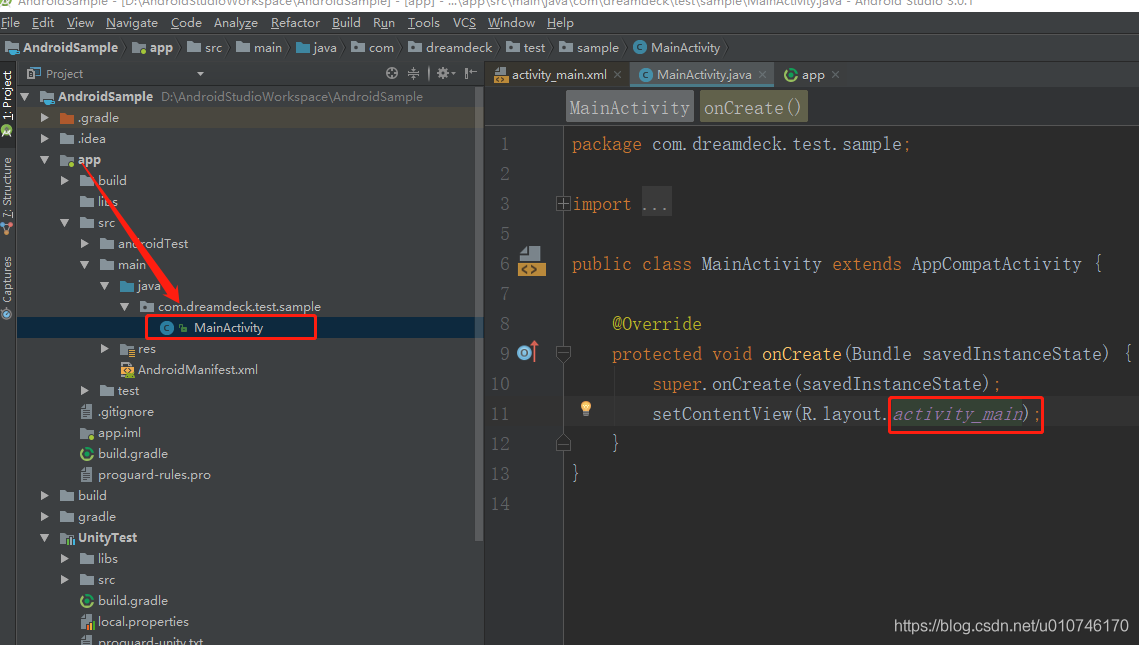The width and height of the screenshot is (1139, 645).
Task: Click the yellow lightbulb intention icon
Action: click(x=585, y=408)
